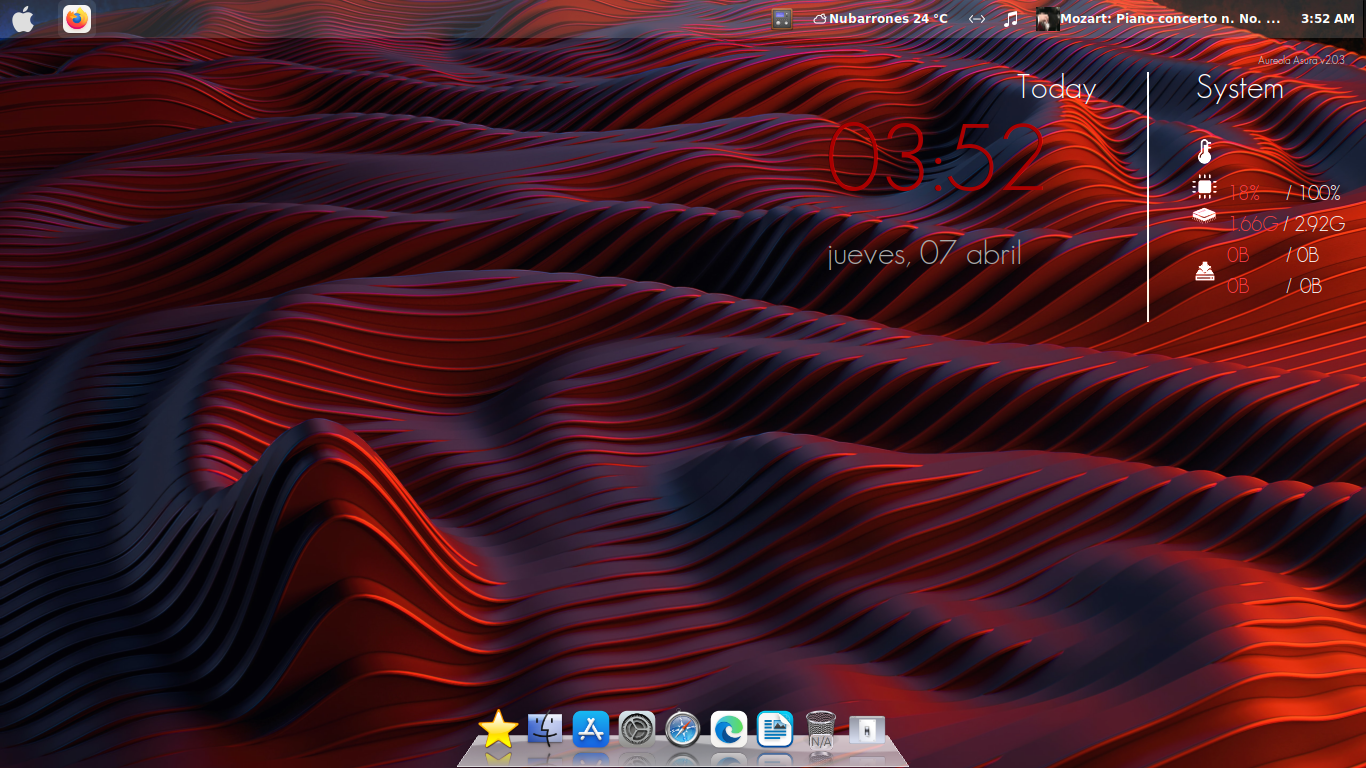Image resolution: width=1366 pixels, height=768 pixels.
Task: Click the CPU chip icon in System widget
Action: click(x=1204, y=187)
